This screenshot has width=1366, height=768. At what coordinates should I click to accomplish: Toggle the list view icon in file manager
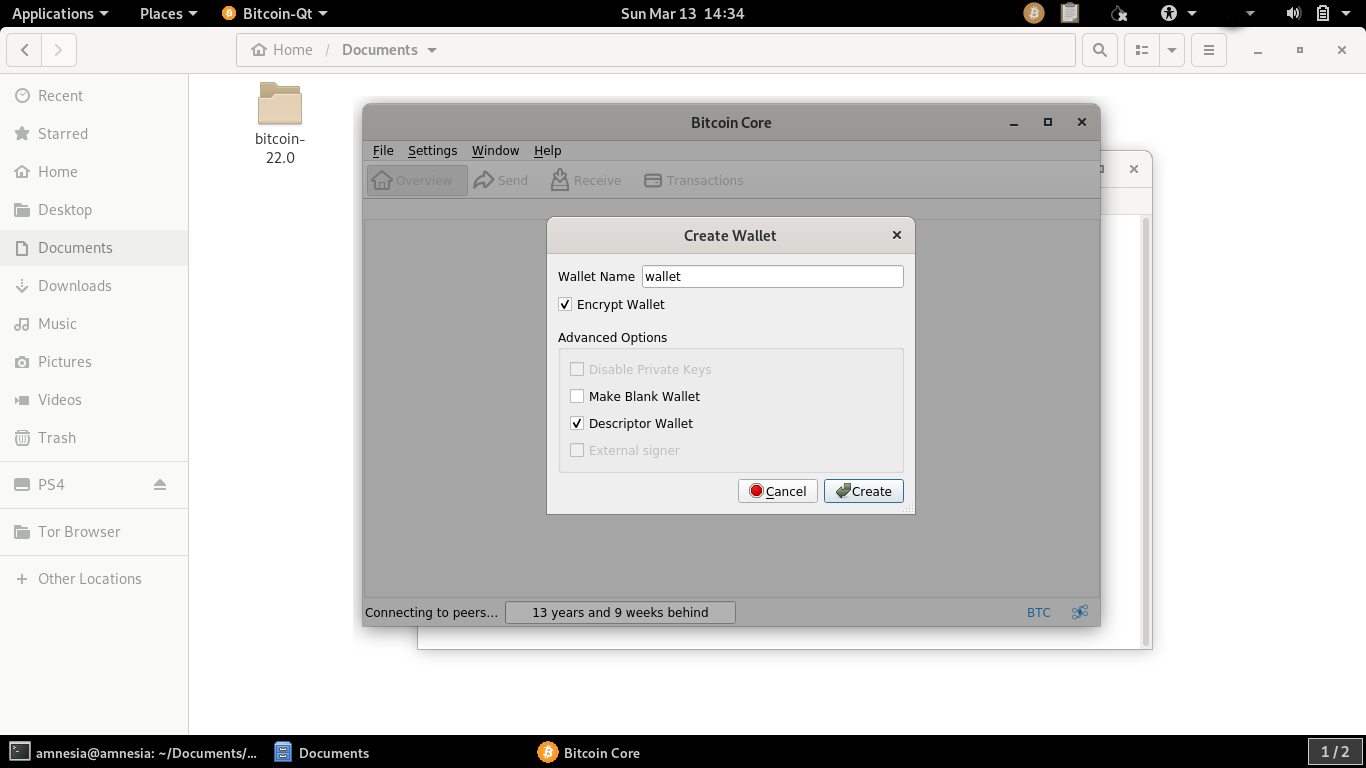[1141, 49]
